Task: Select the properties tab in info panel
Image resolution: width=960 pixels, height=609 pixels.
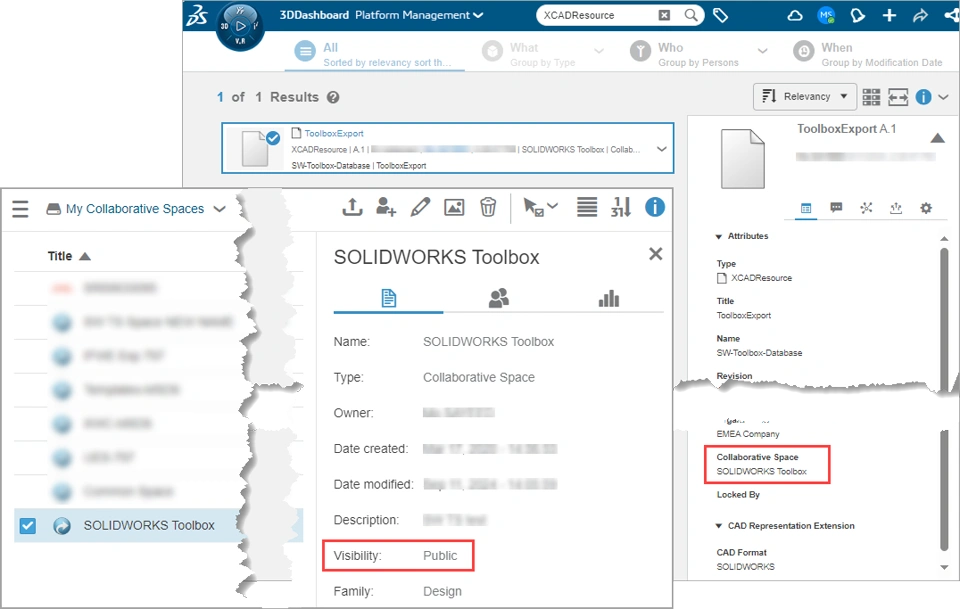Action: (x=806, y=209)
